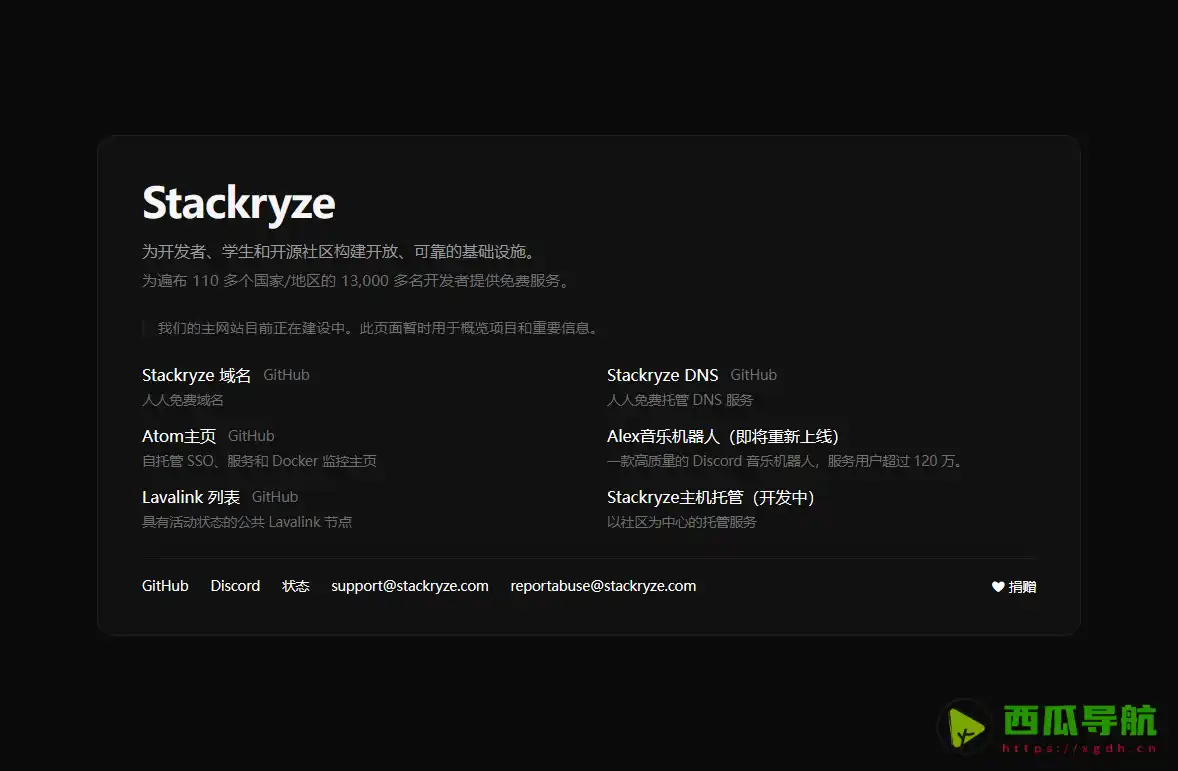Click the text 人人免费托管 DNS 服务
This screenshot has height=771, width=1178.
680,400
